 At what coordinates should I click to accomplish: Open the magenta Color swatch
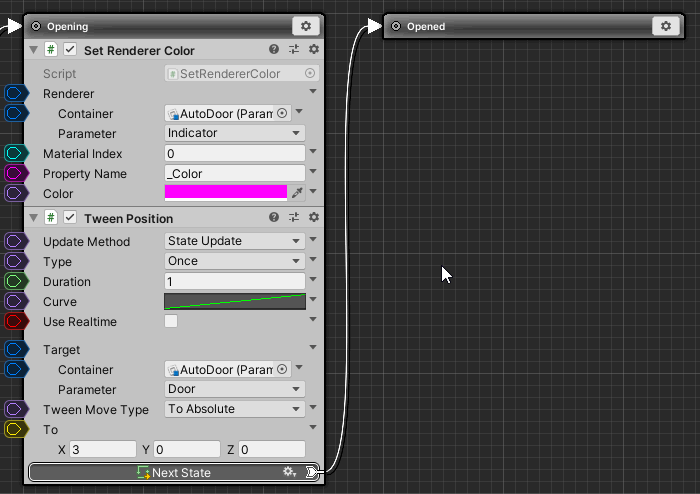[226, 193]
